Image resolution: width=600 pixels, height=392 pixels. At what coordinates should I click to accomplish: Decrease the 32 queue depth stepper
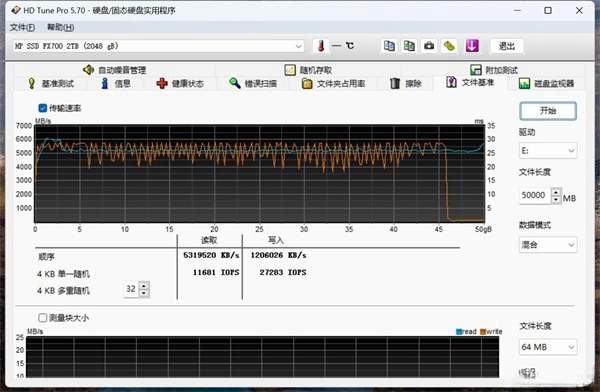[x=144, y=293]
